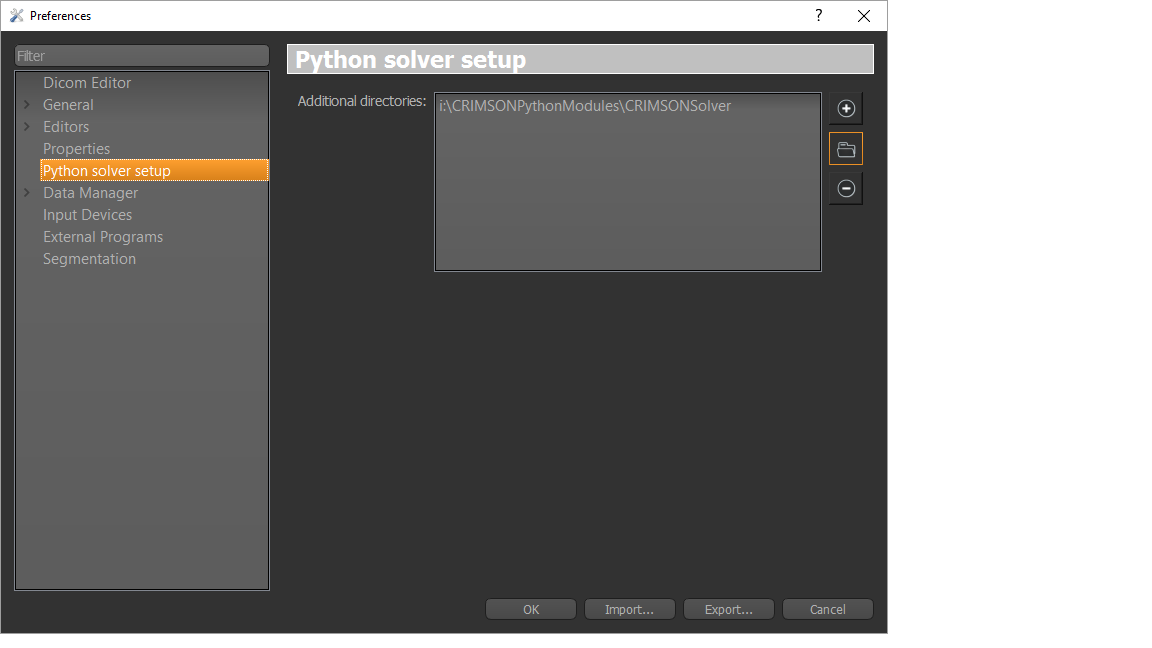
Task: Select Python solver setup entry
Action: coord(107,171)
